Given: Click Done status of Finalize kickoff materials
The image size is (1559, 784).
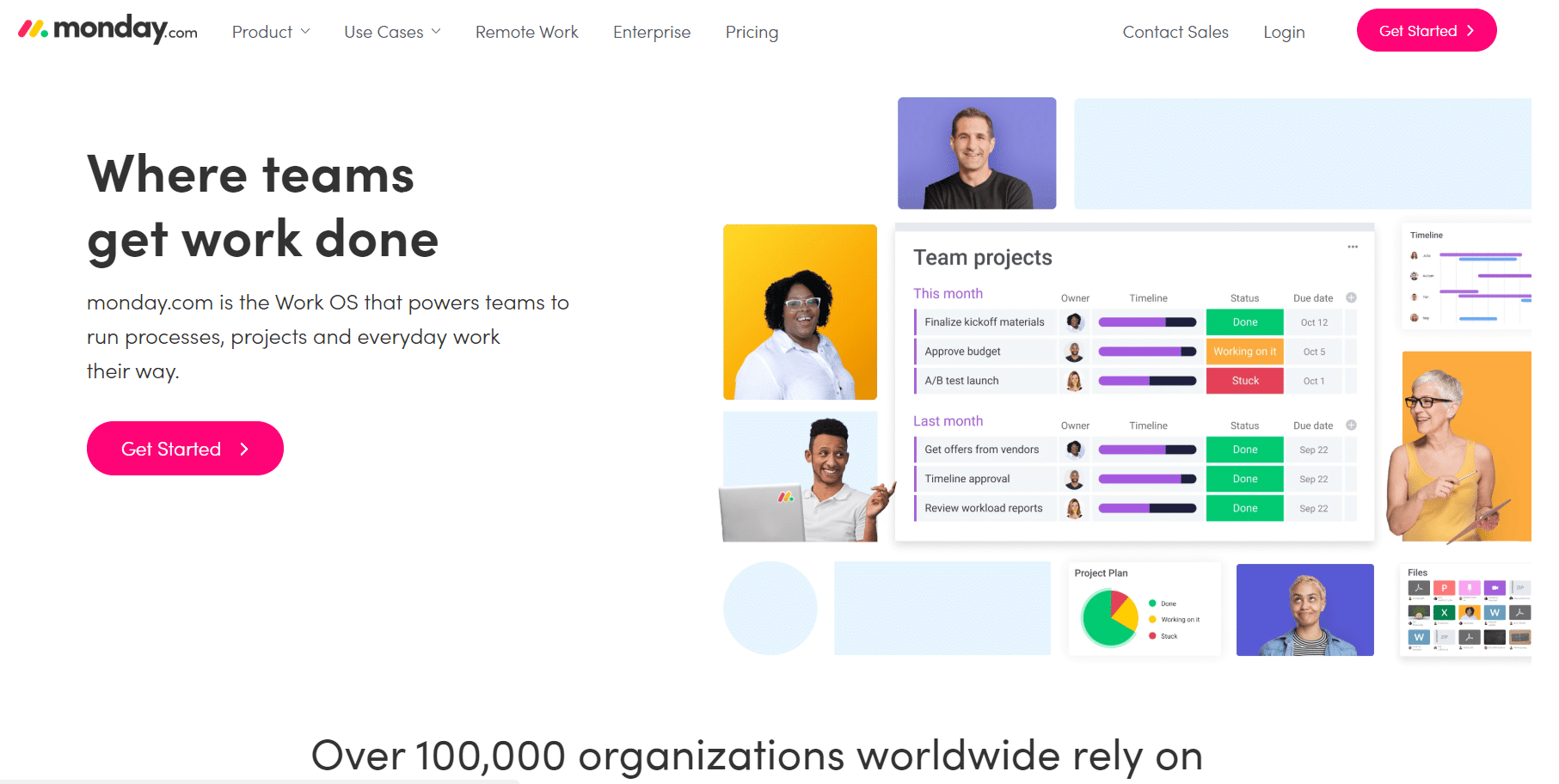Looking at the screenshot, I should (1244, 322).
